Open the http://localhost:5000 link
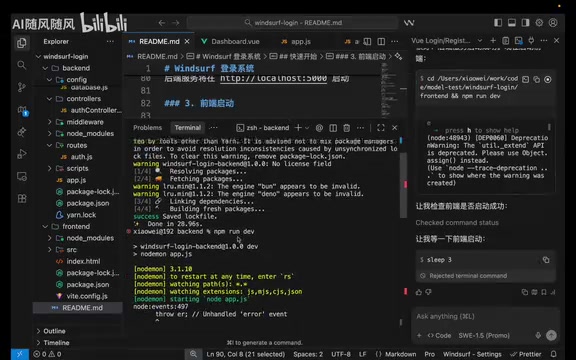Viewport: 576px width, 360px height. [x=273, y=78]
